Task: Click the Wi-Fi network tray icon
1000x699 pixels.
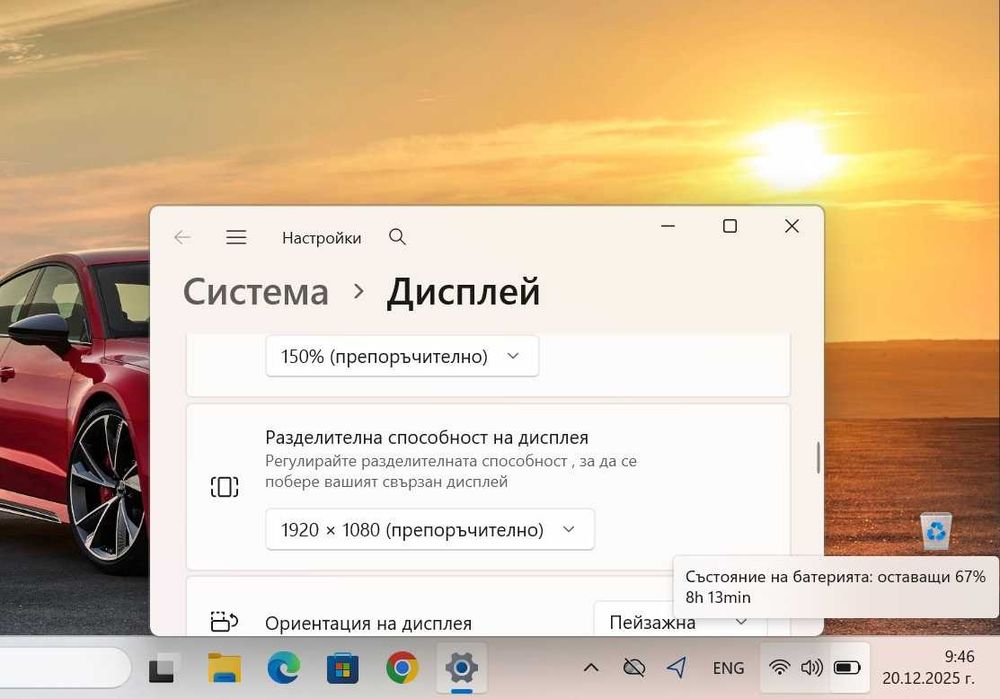Action: point(779,668)
